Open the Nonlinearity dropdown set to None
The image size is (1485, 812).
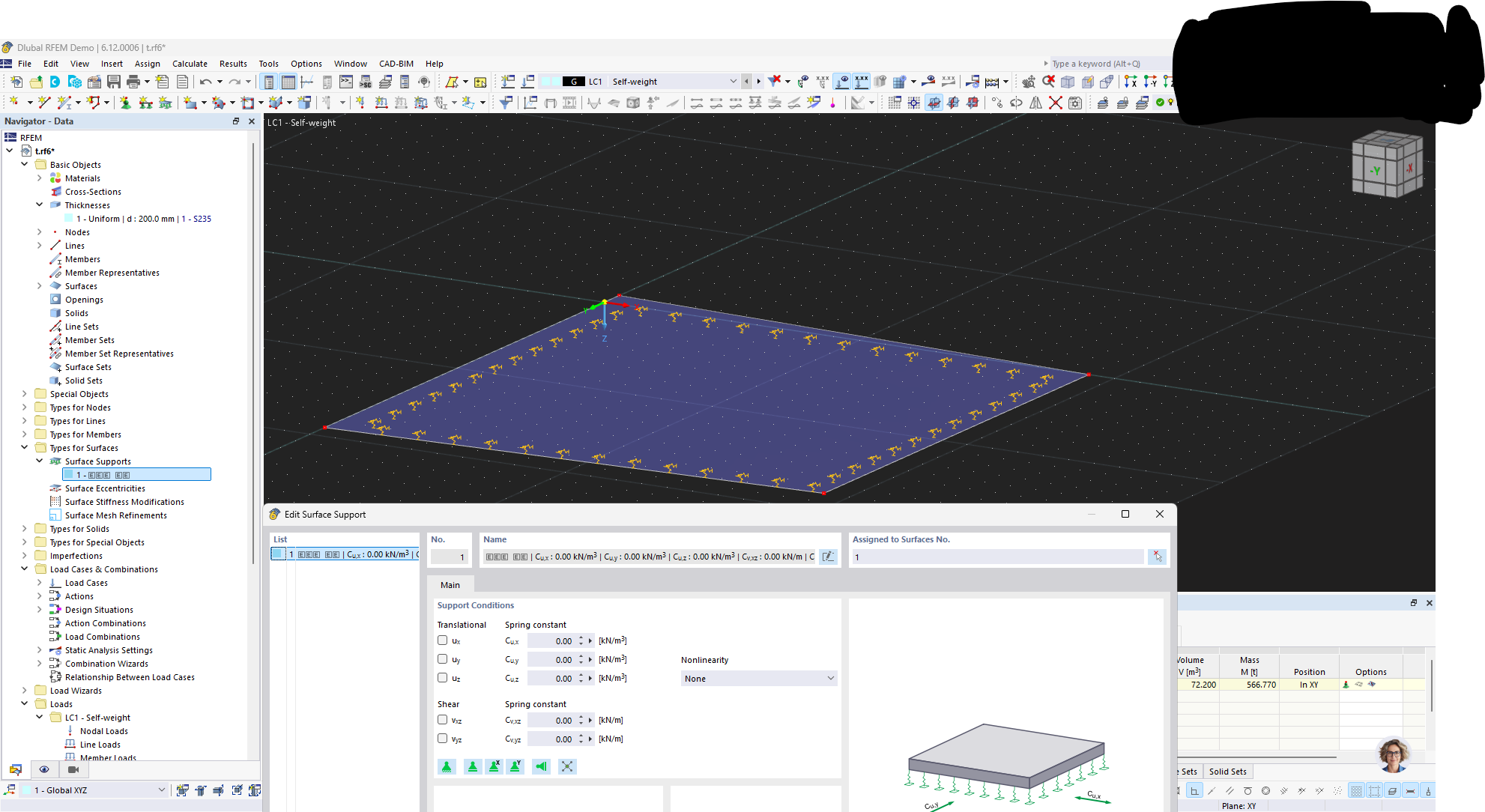pos(758,679)
